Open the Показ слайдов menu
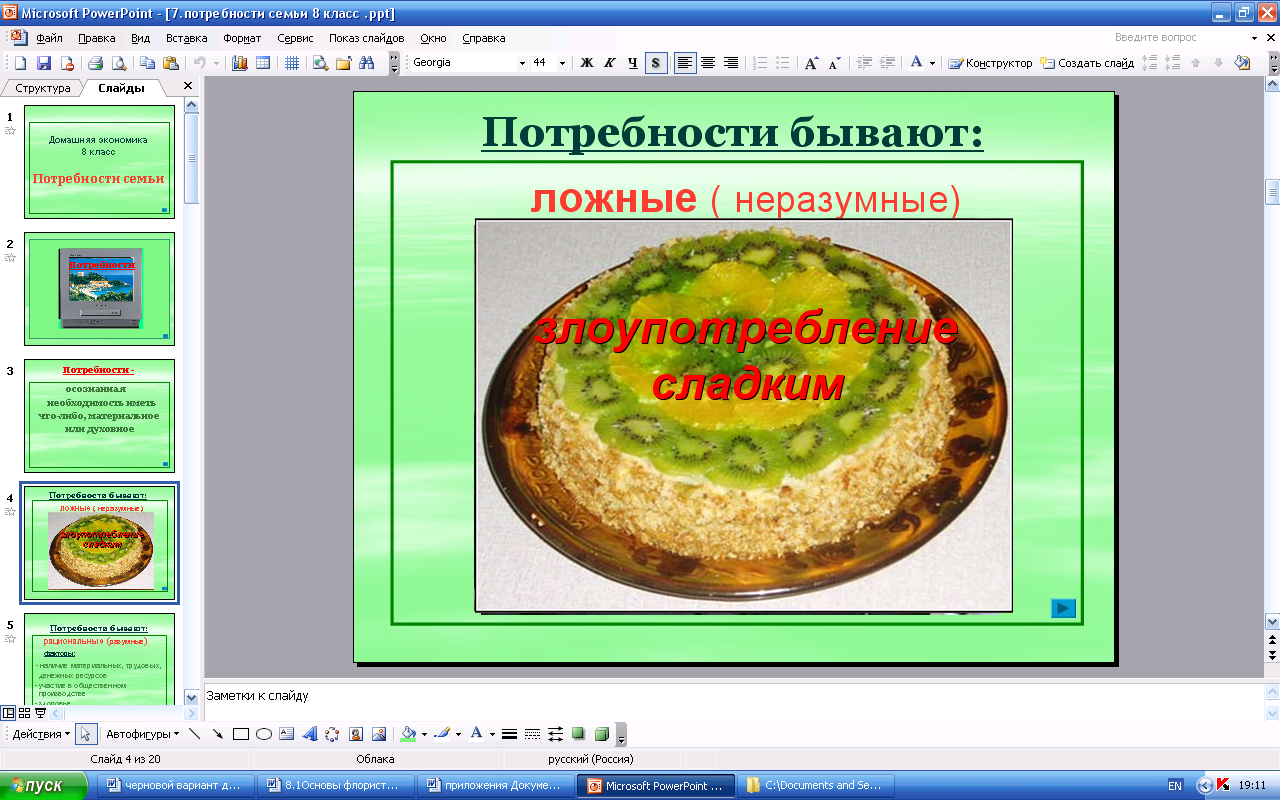The image size is (1280, 800). pyautogui.click(x=366, y=38)
